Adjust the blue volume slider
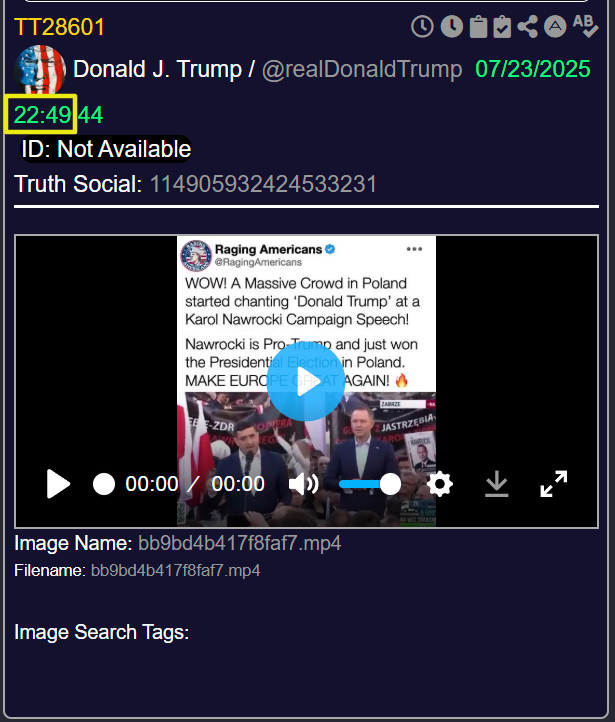Screen dimensions: 615x722 370,484
